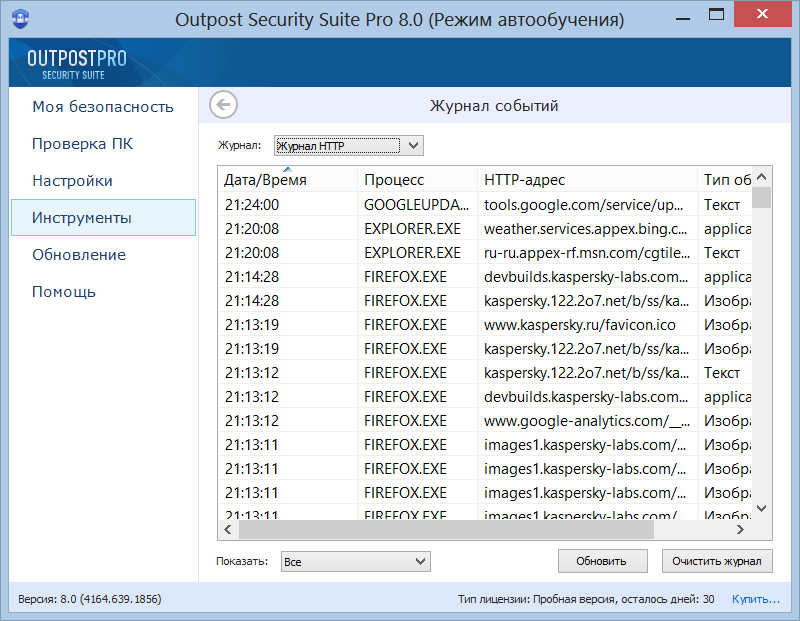Expand the Показать filter dropdown
800x621 pixels.
coord(355,561)
